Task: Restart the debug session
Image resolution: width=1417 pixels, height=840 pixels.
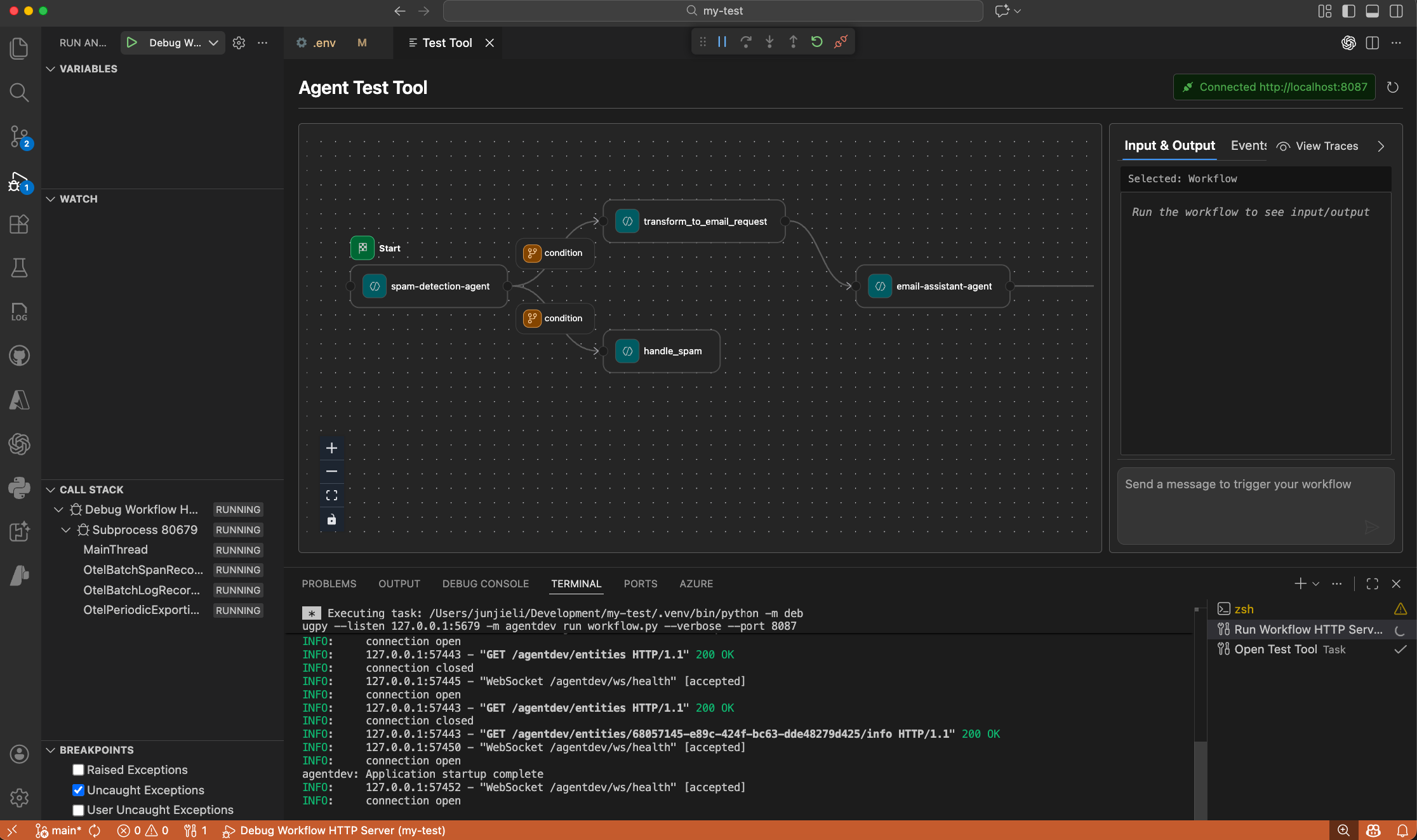Action: [x=817, y=41]
